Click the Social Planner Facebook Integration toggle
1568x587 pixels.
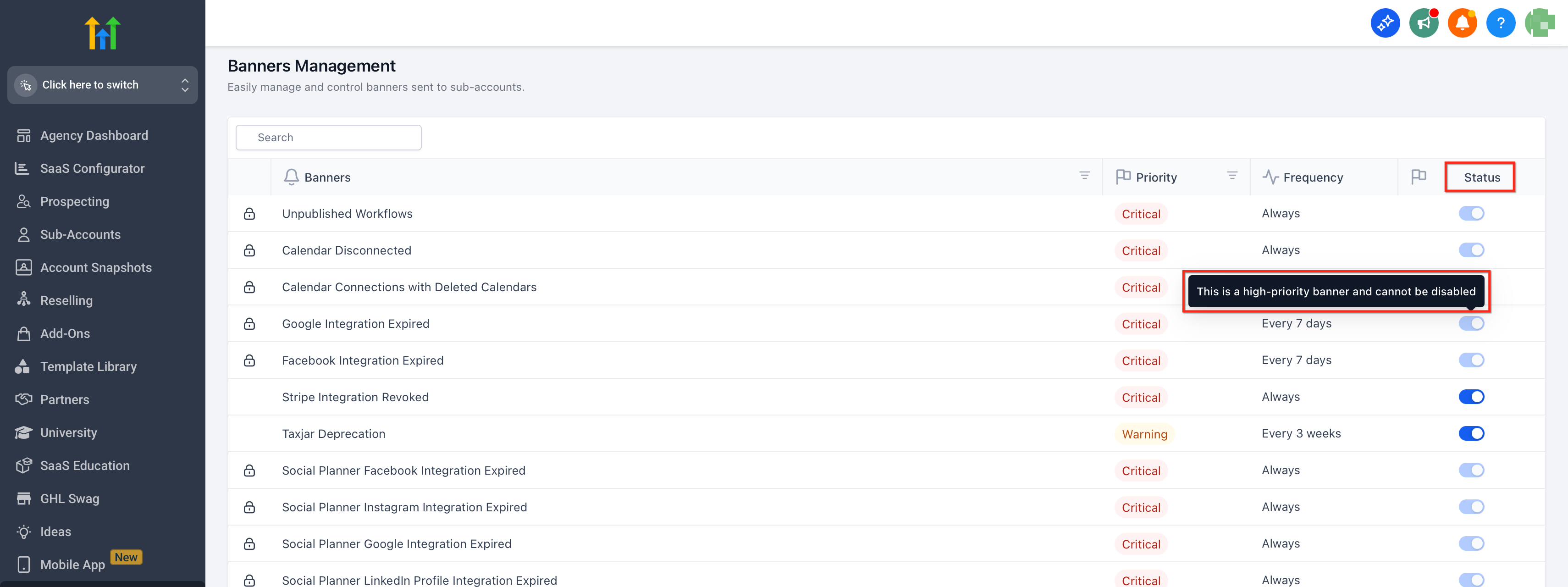(1471, 470)
